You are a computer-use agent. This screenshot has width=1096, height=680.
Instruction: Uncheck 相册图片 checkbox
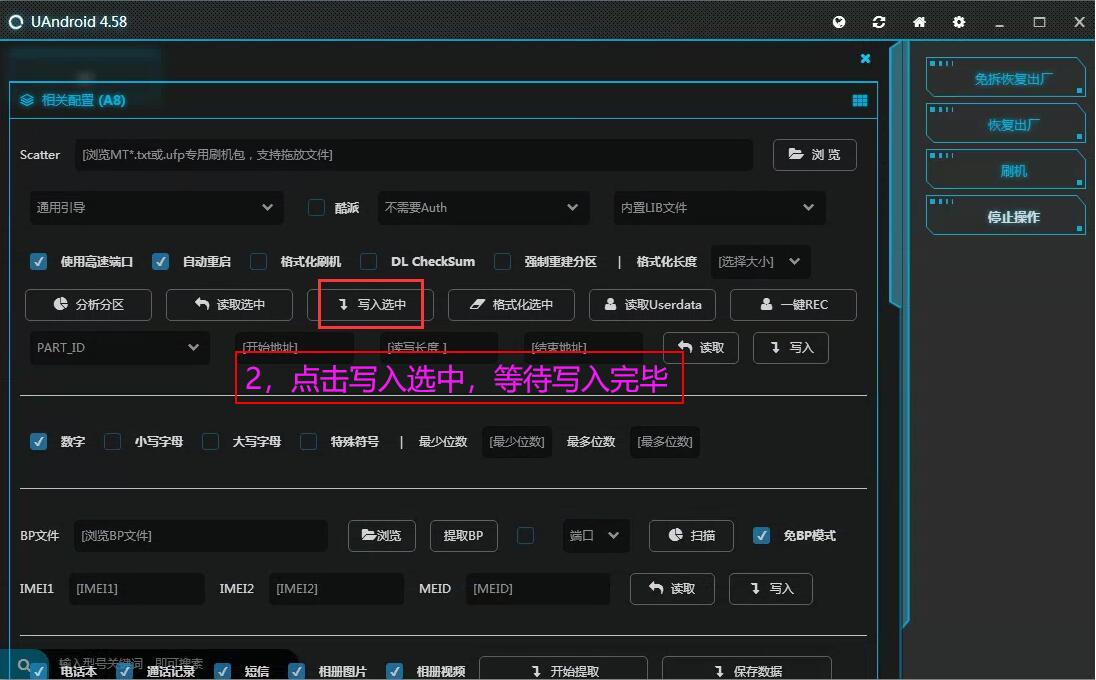point(296,671)
